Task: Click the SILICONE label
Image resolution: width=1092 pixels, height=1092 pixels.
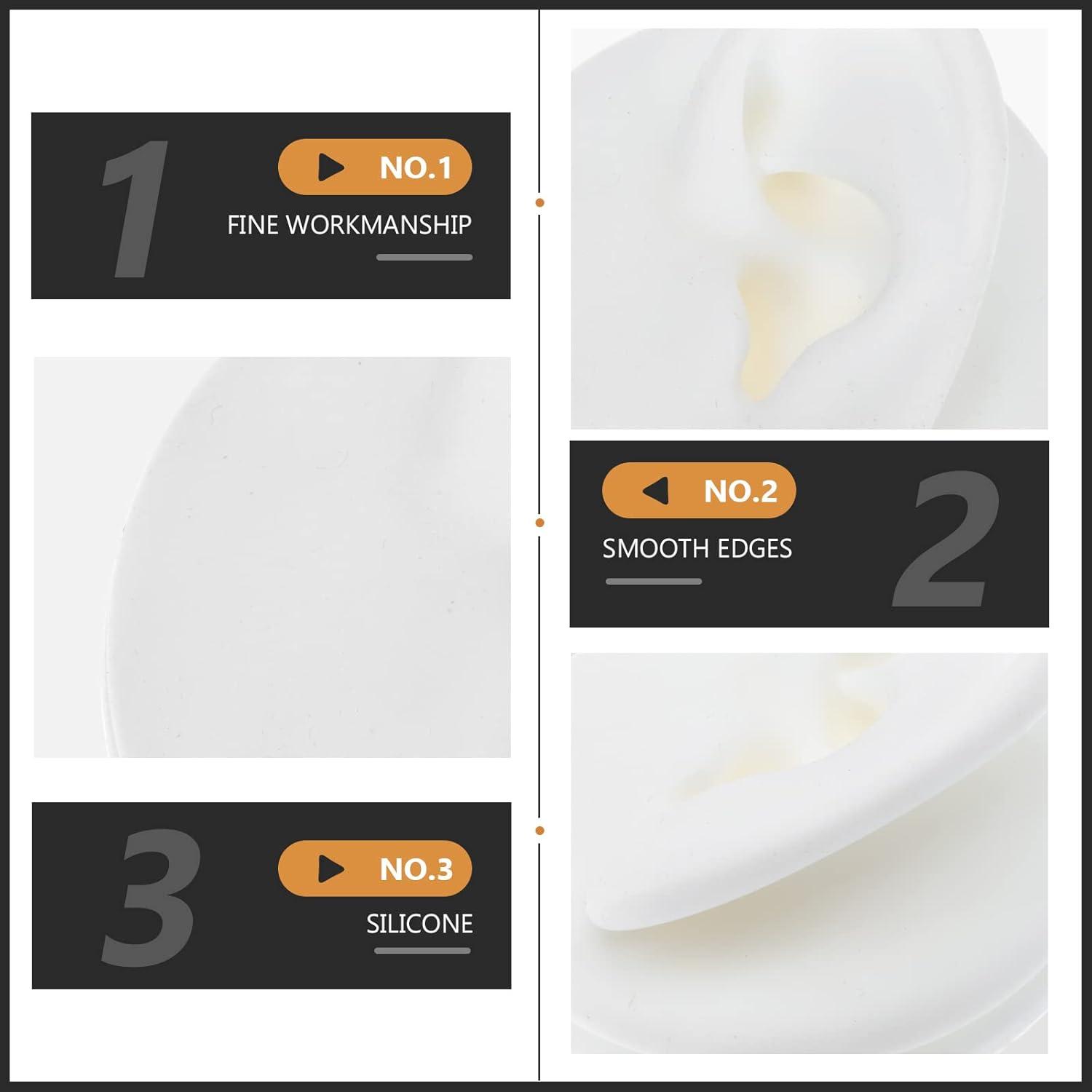Action: coord(419,924)
